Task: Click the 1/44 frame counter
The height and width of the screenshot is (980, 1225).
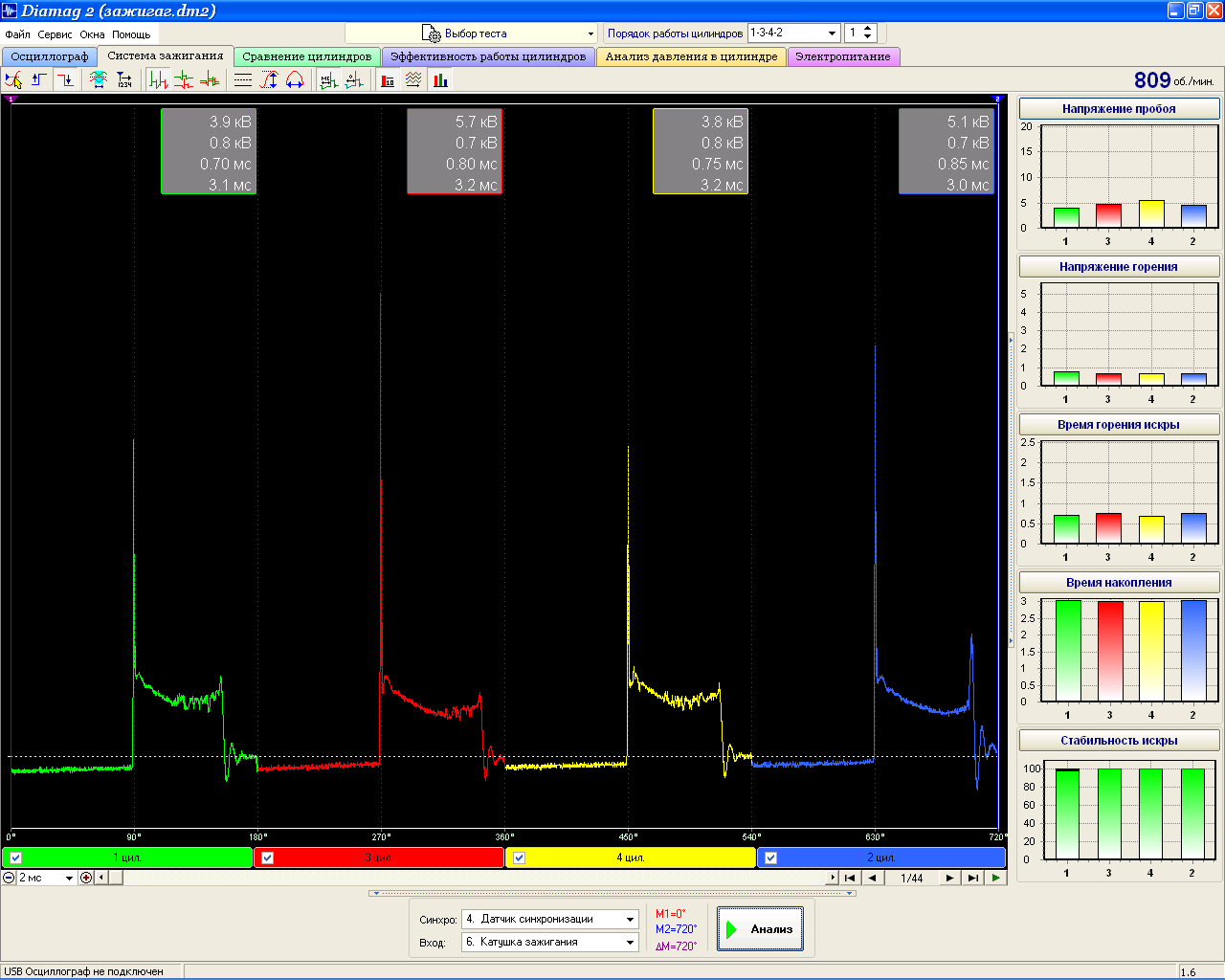Action: pyautogui.click(x=911, y=878)
